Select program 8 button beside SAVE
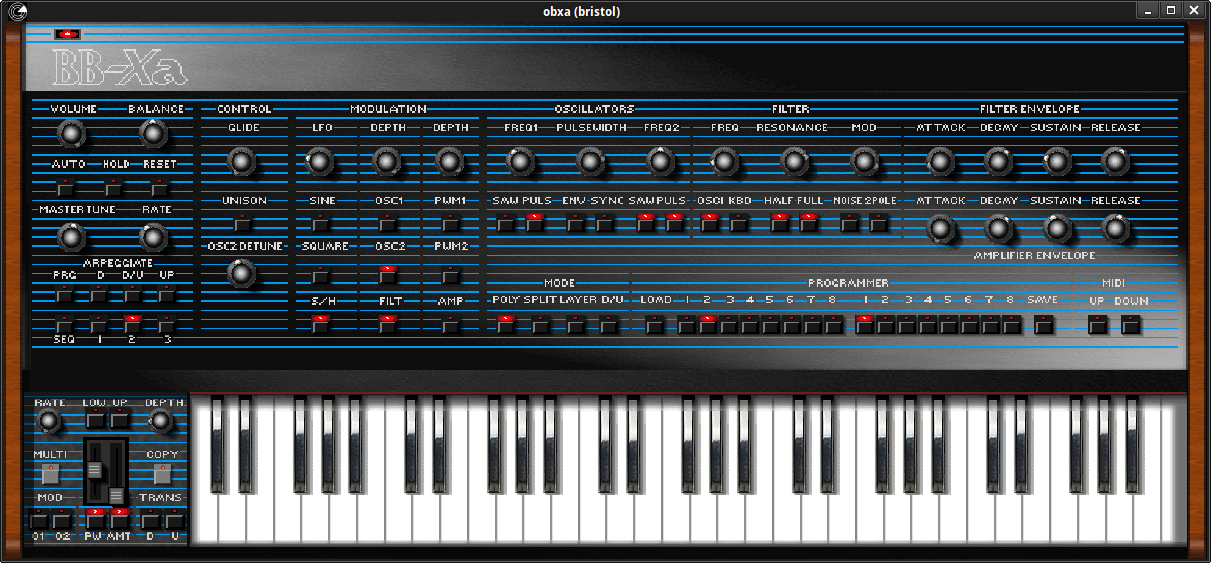The height and width of the screenshot is (563, 1211). tap(1012, 324)
